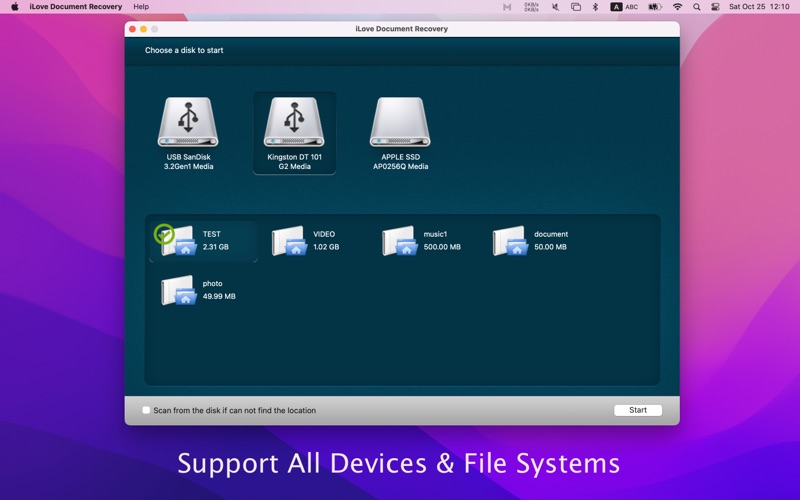Choose the VIDEO 1.02 GB volume icon

pos(289,240)
